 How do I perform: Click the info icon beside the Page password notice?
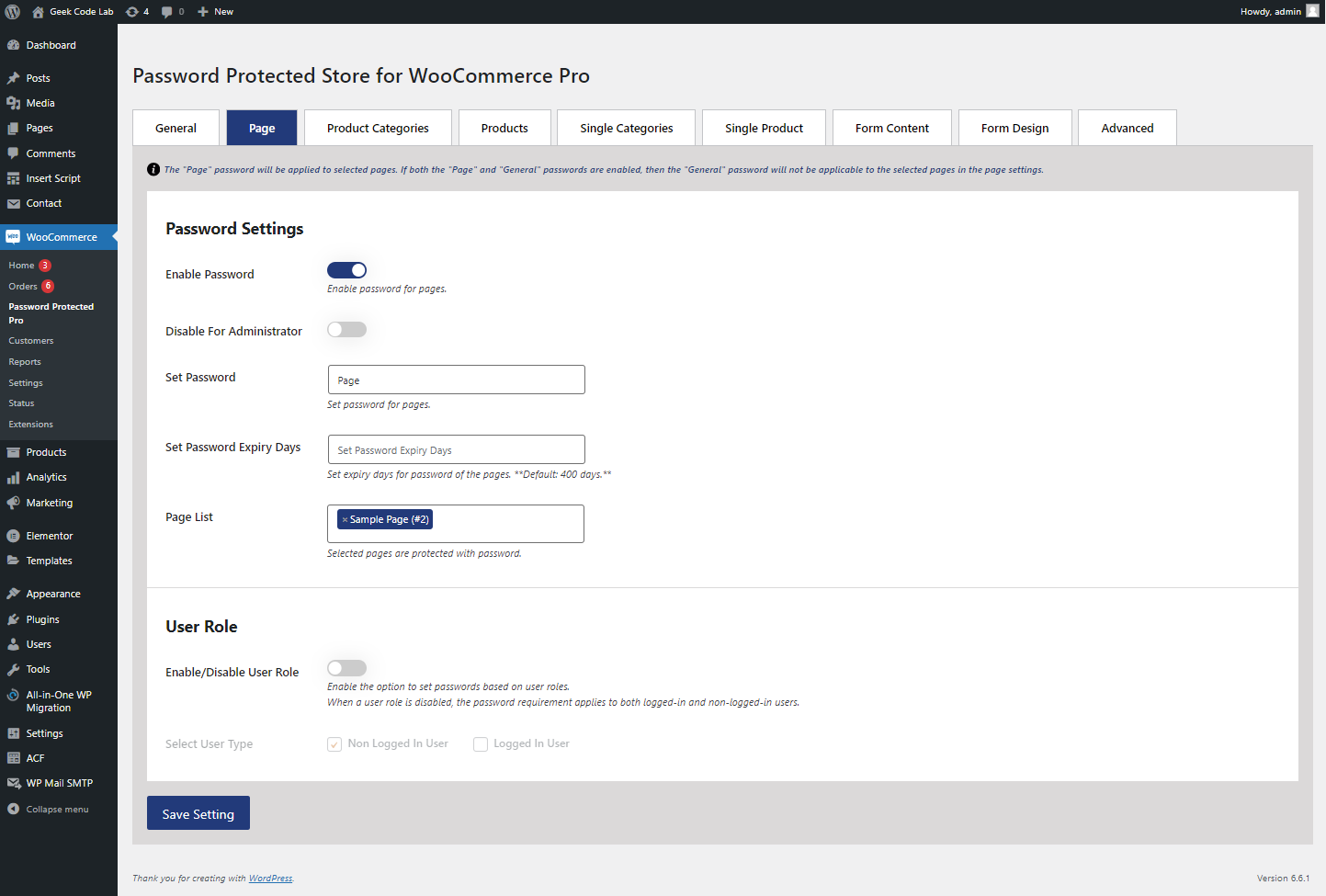[153, 169]
